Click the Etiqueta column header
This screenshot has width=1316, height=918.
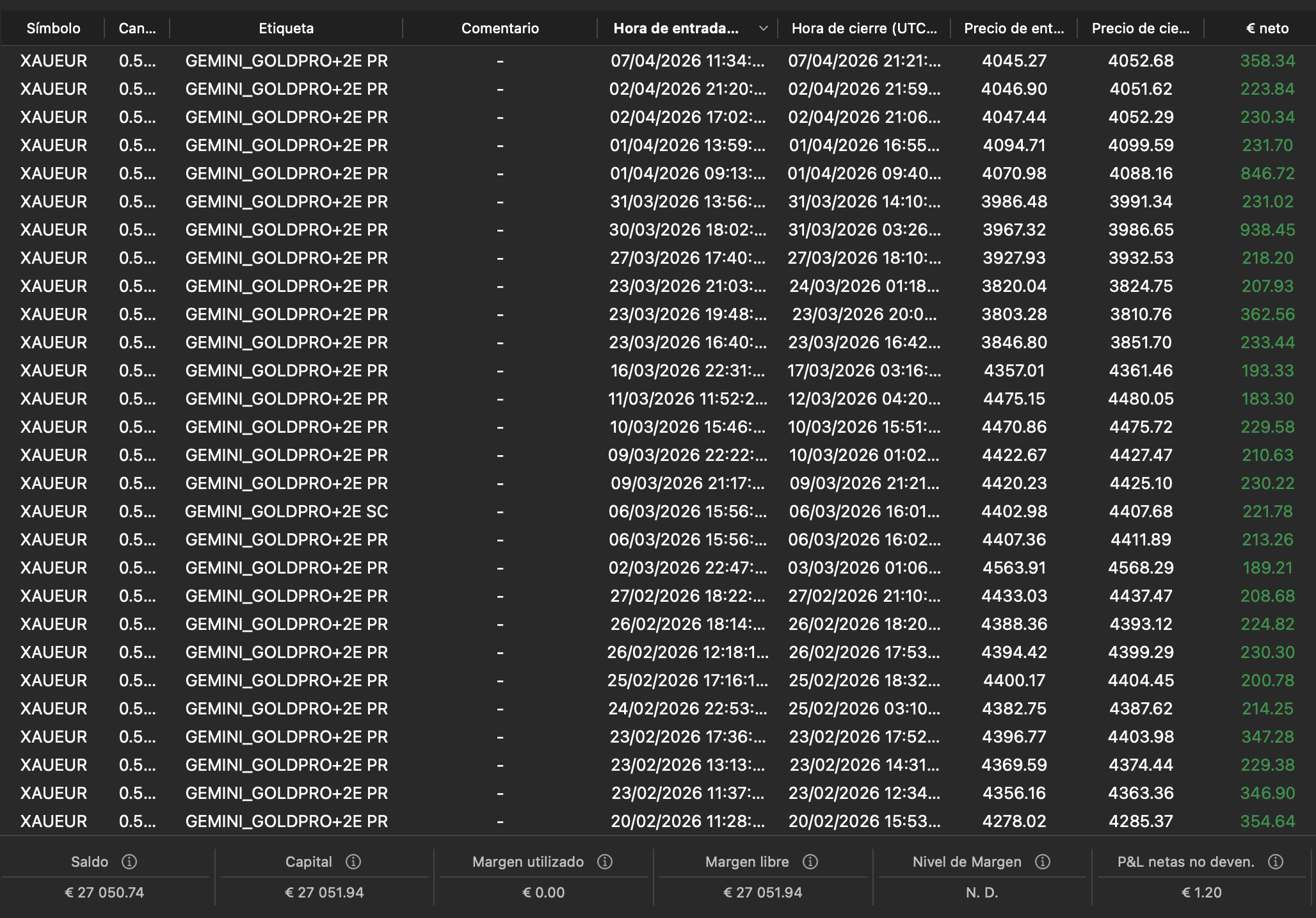click(286, 28)
